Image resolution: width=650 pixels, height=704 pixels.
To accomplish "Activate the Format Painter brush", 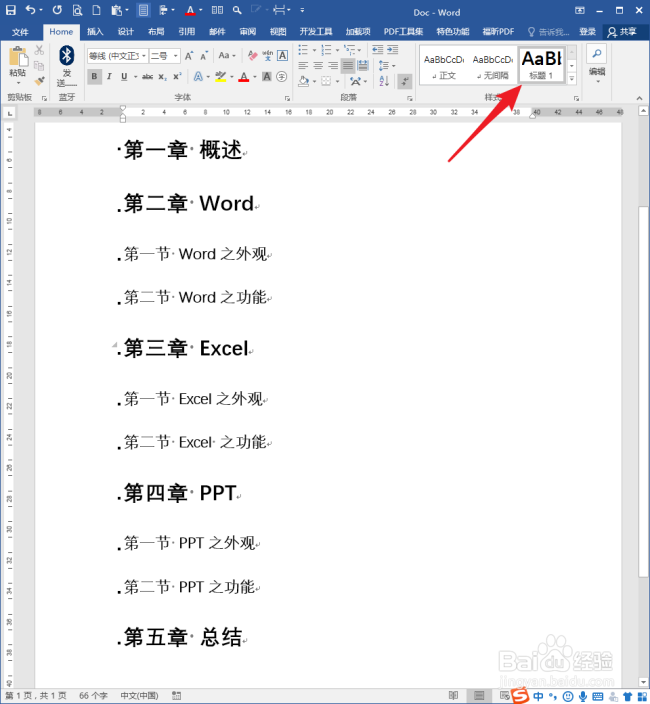I will (x=40, y=81).
